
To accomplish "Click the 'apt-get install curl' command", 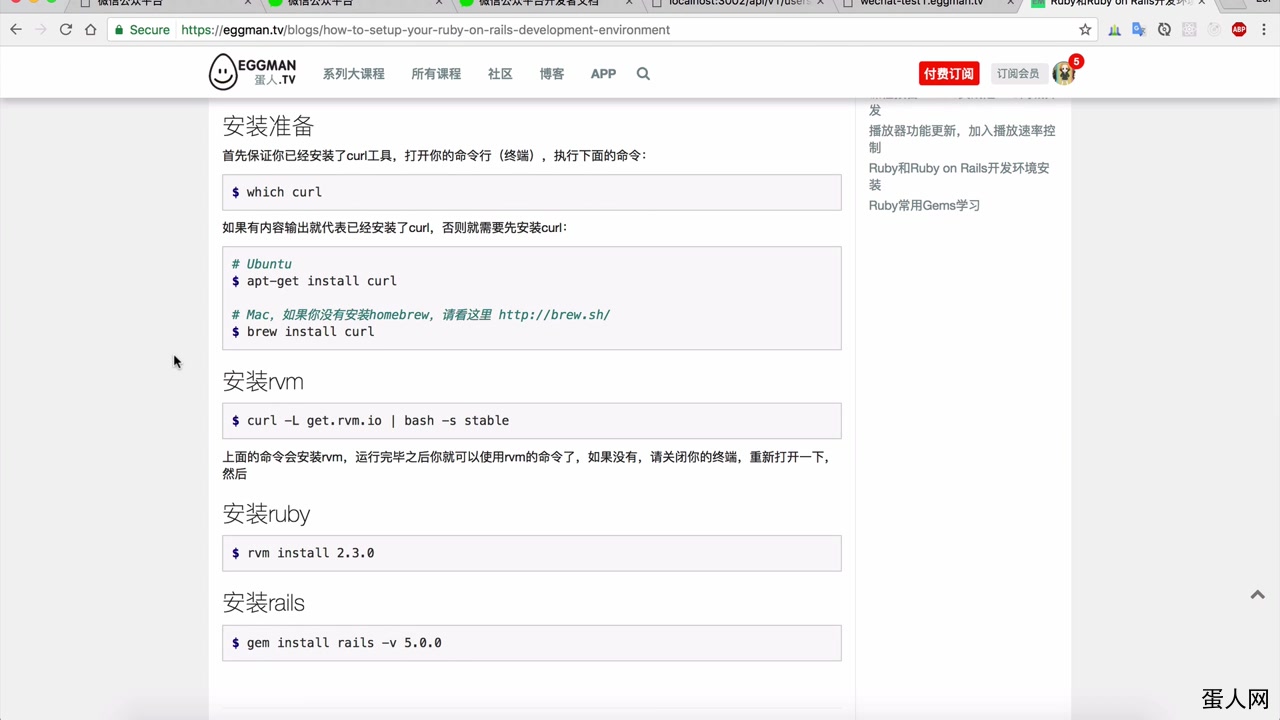I will 322,281.
